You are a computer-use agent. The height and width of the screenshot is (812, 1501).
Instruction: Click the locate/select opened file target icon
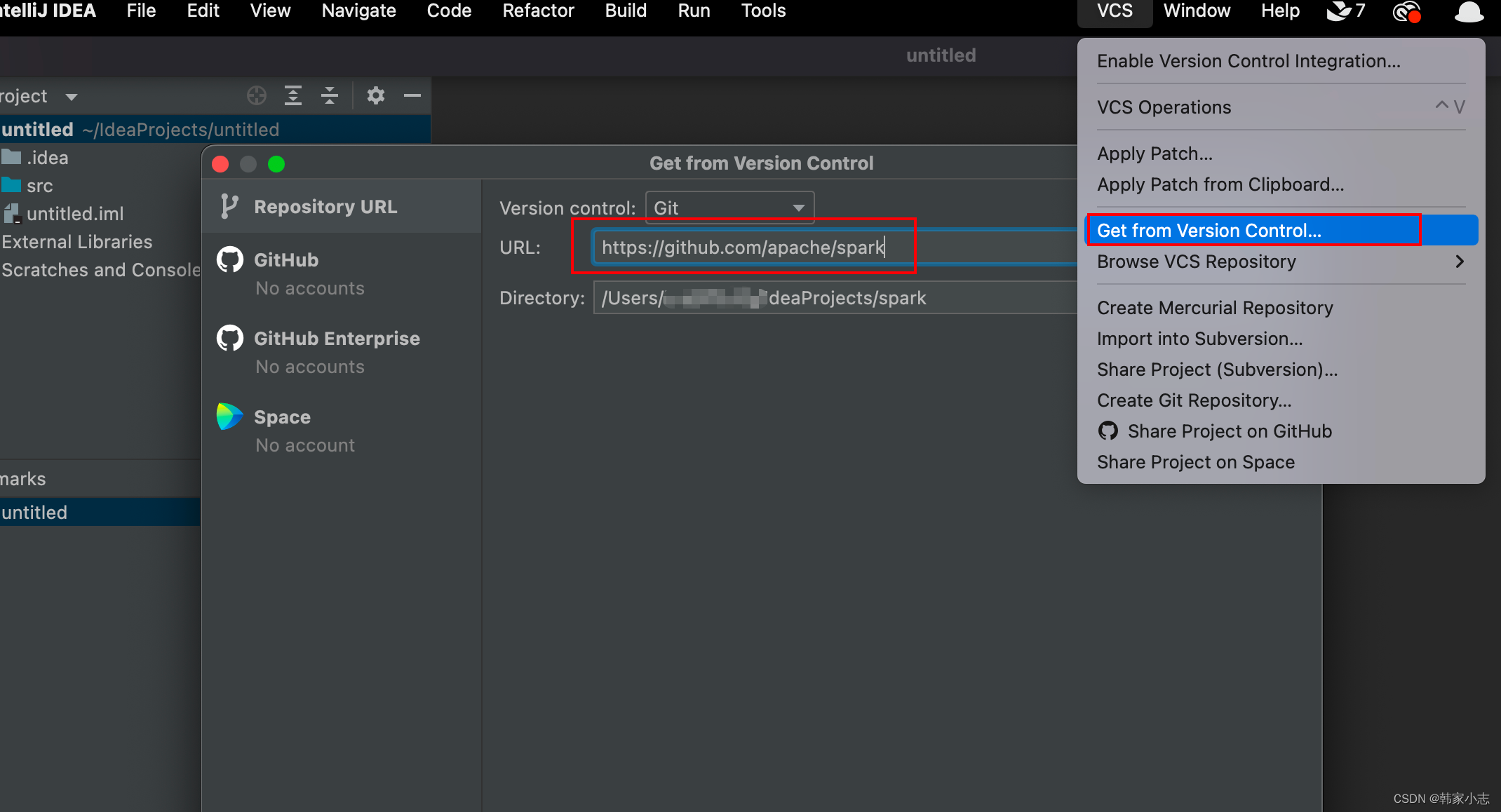pyautogui.click(x=257, y=95)
